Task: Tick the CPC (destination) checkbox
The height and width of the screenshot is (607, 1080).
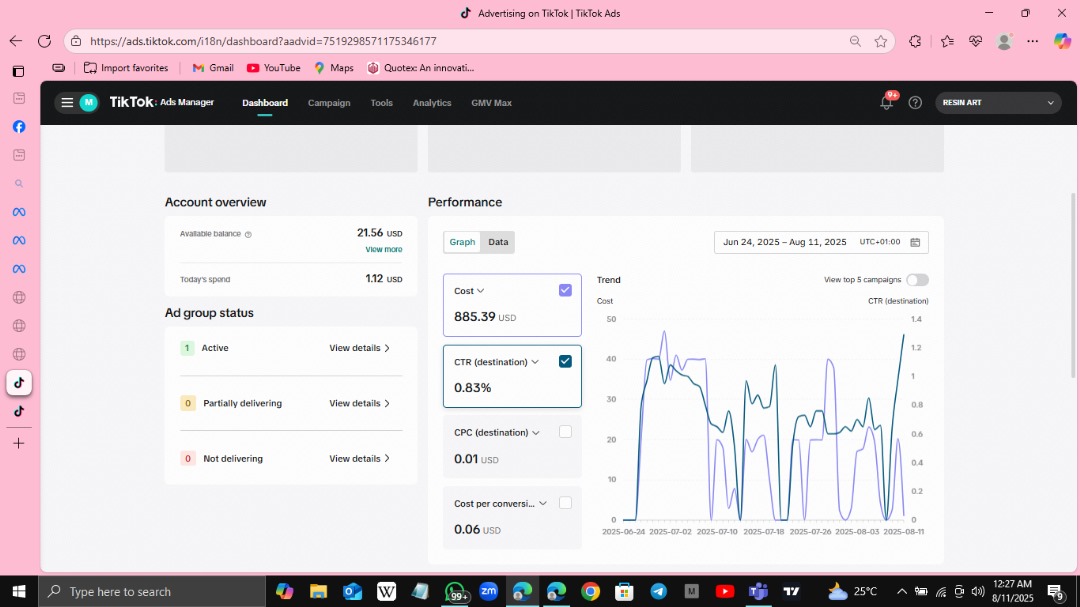Action: click(565, 432)
